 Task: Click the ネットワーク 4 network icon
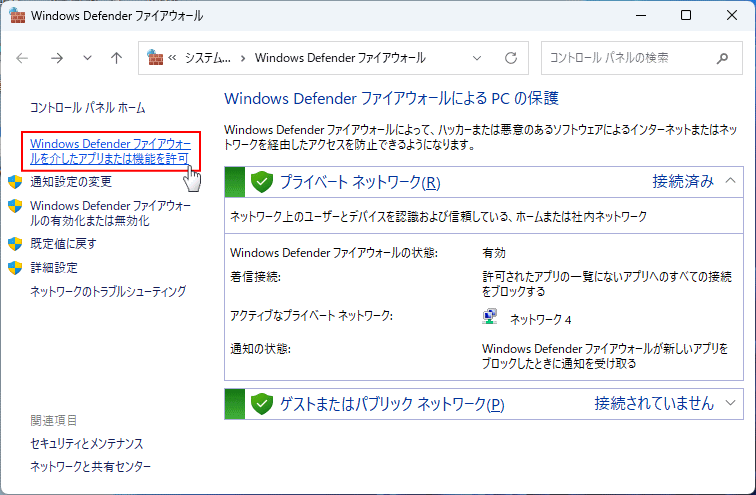pos(490,317)
